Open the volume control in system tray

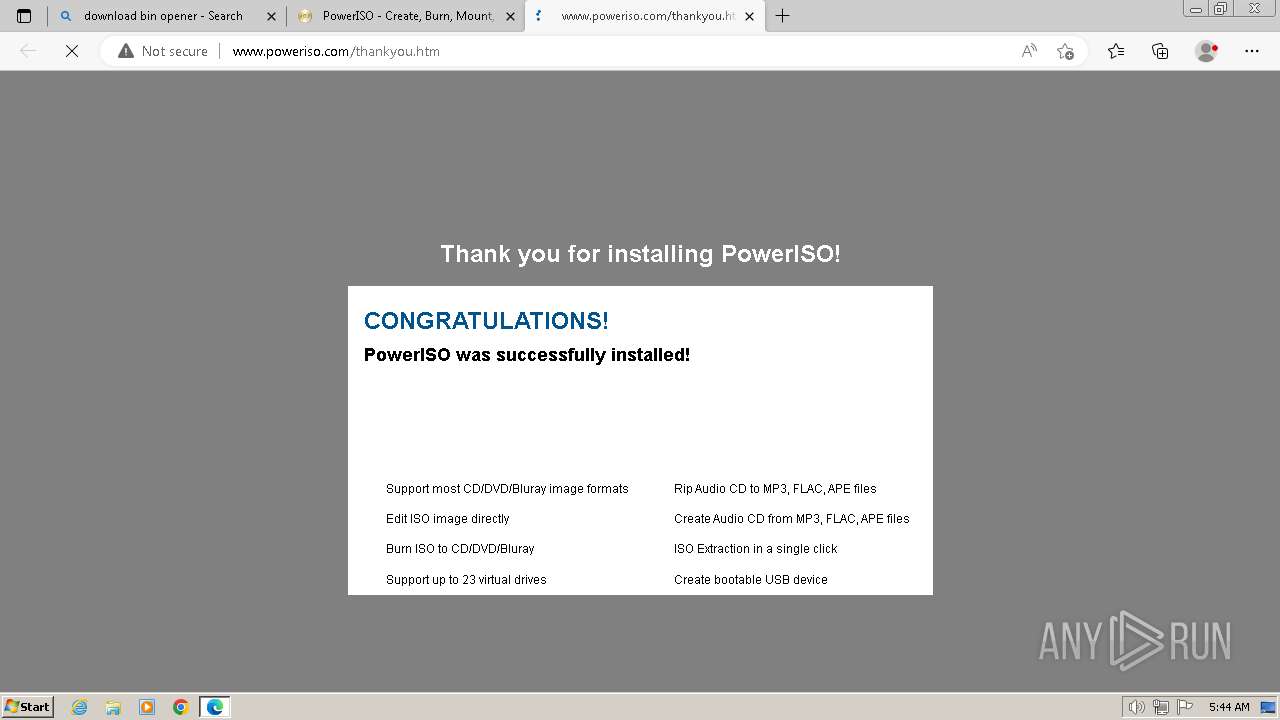click(1137, 707)
